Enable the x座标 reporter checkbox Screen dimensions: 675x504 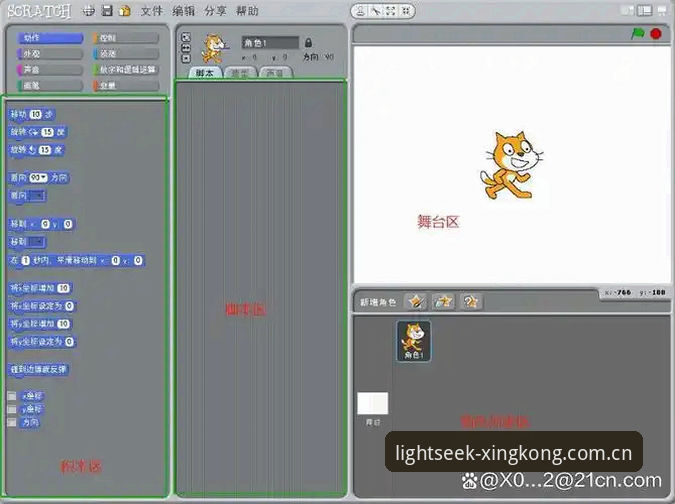[x=12, y=396]
